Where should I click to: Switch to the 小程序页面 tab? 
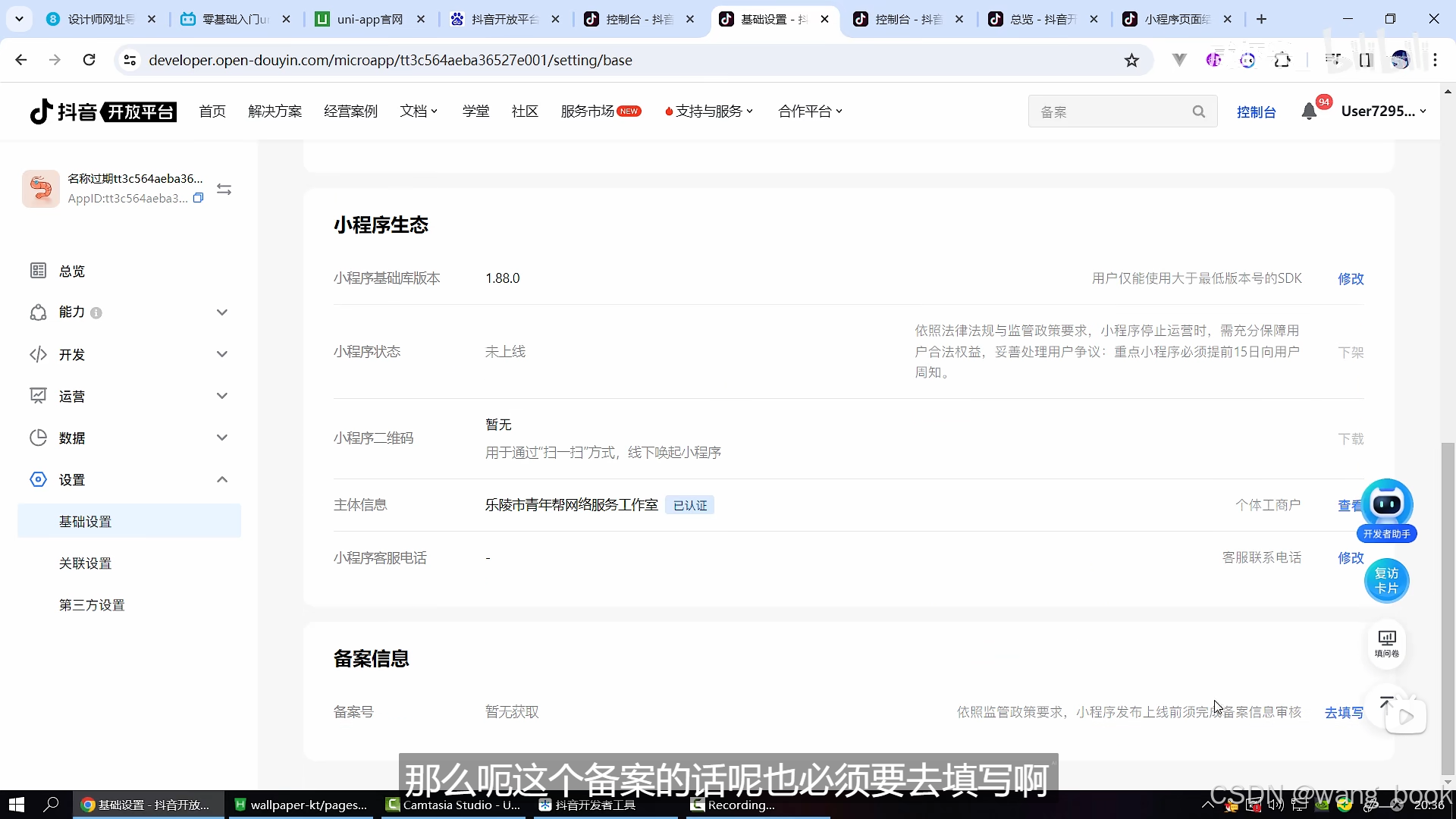(1178, 19)
